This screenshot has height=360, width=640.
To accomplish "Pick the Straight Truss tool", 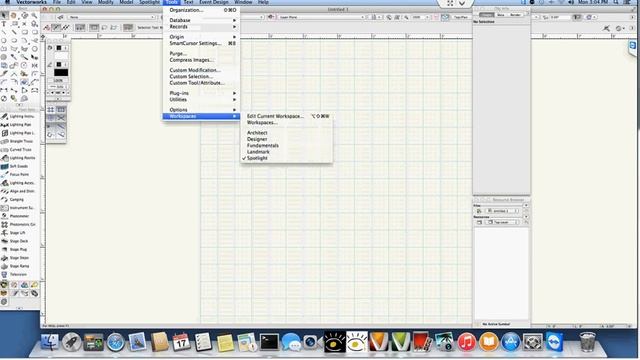I will coord(18,141).
